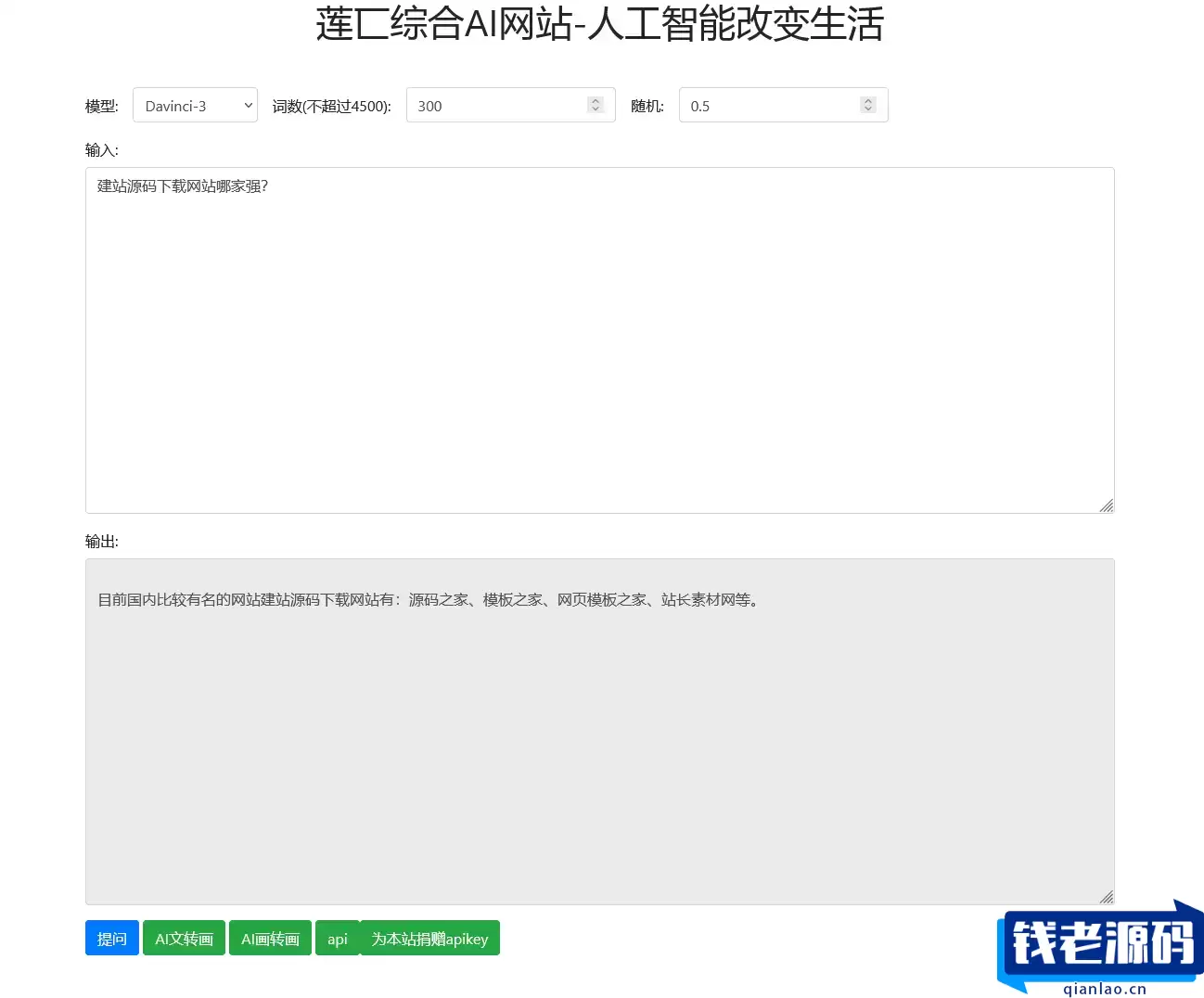Screen dimensions: 1204x998
Task: Click the 随机: label
Action: coord(647,106)
